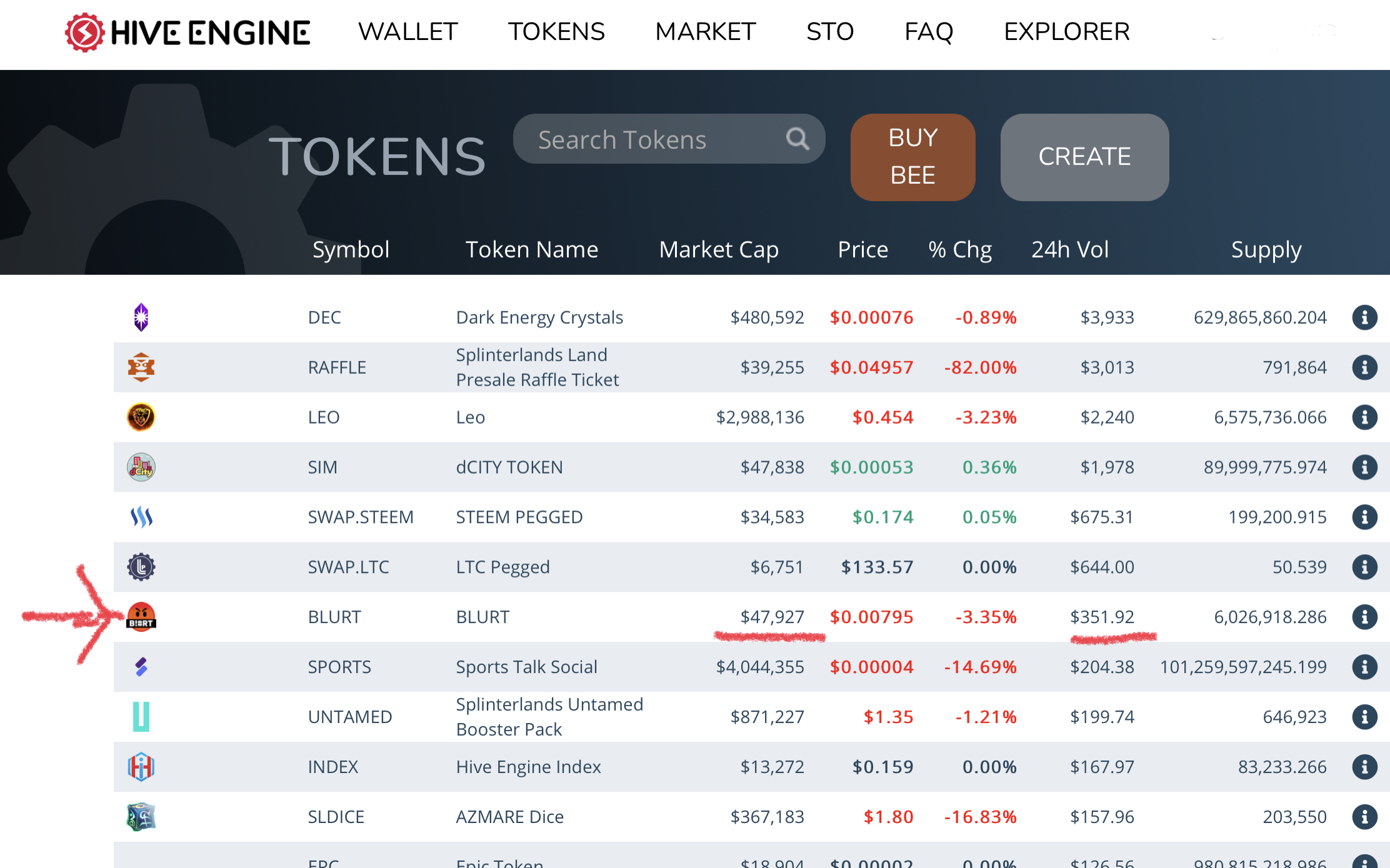This screenshot has height=868, width=1390.
Task: Click the 'AZMARE Dice' token name
Action: click(509, 817)
